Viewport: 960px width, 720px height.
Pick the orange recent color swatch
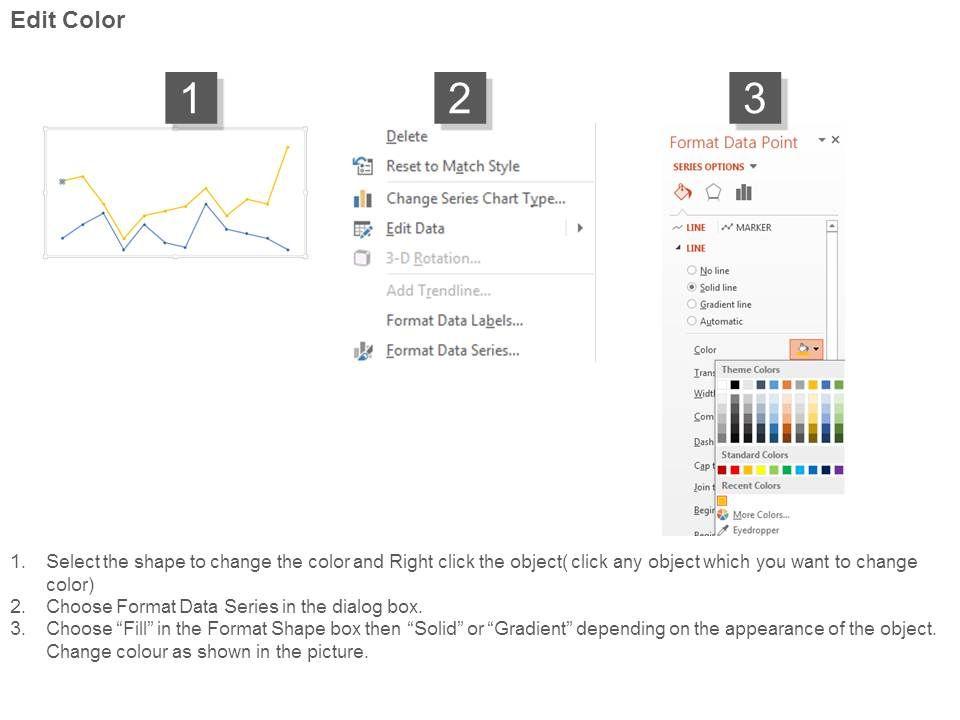click(x=722, y=500)
